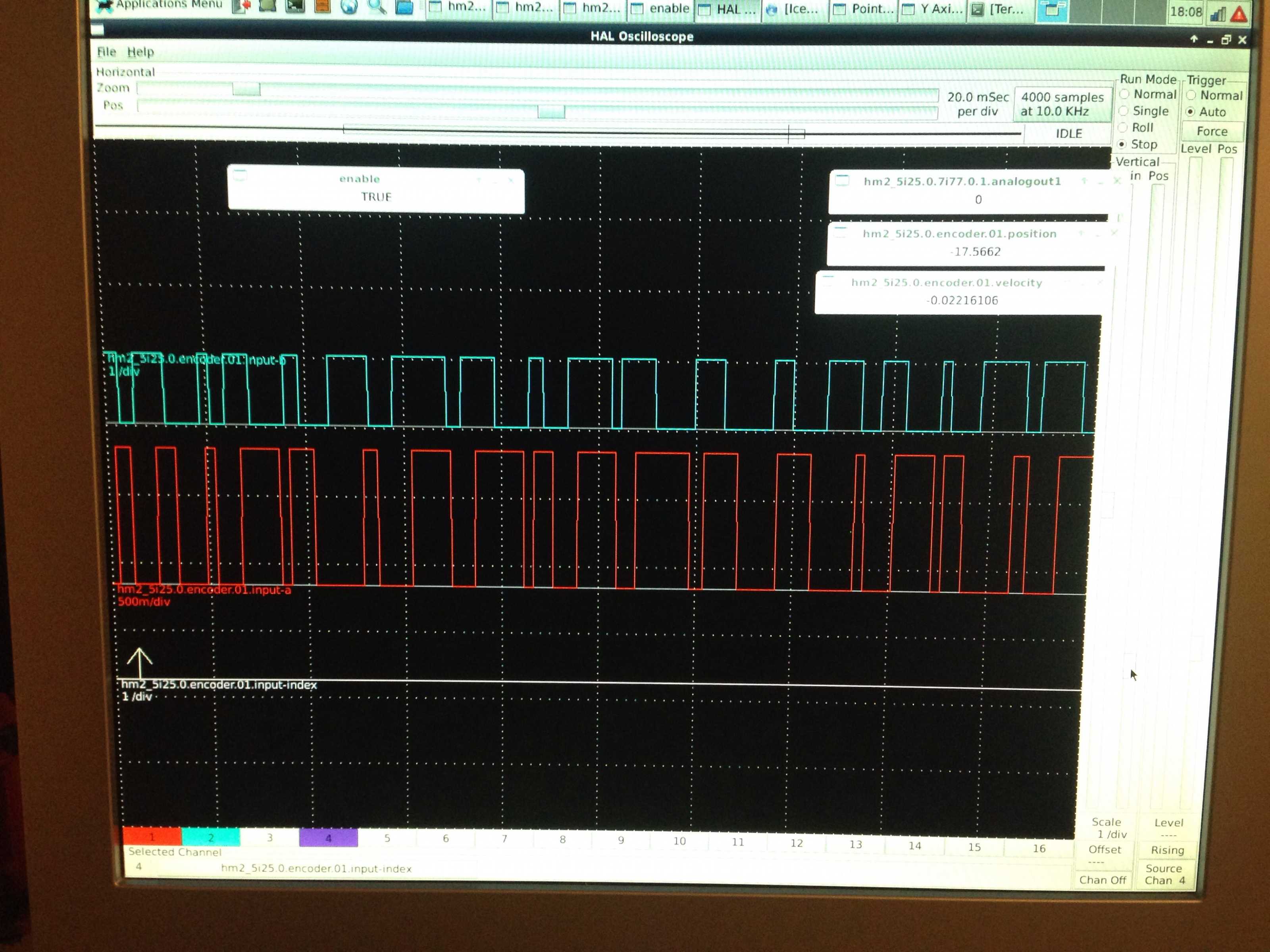Select channel 15 button
The image size is (1270, 952).
975,847
